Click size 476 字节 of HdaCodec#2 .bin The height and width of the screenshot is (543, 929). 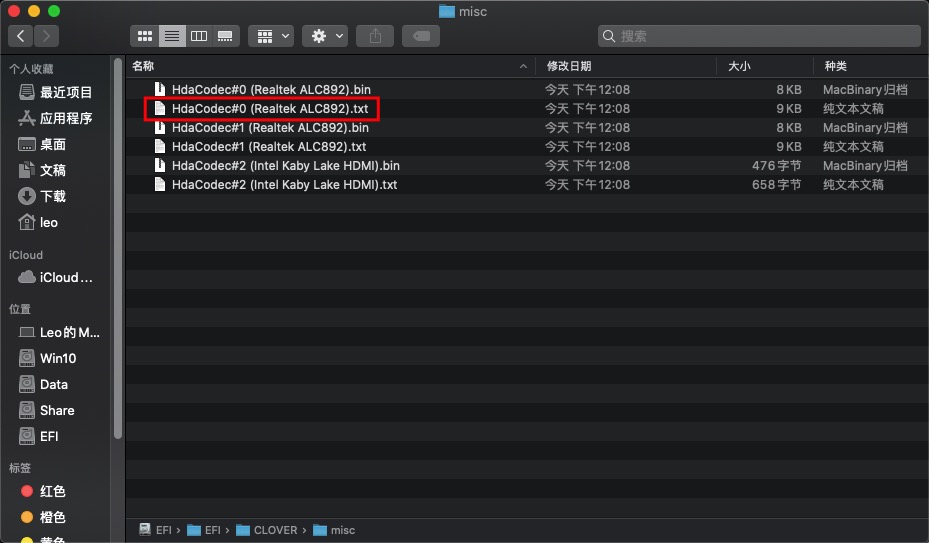776,166
